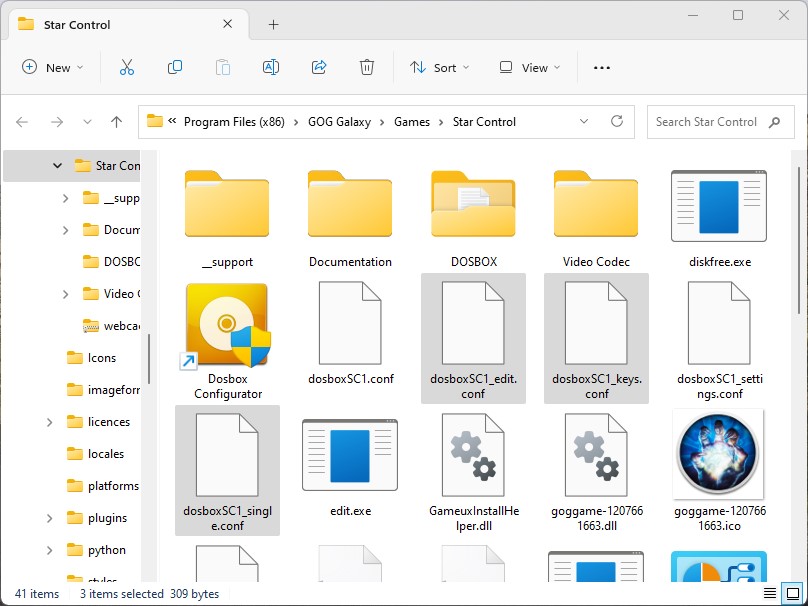Open DOSBOX folder in navigation tree

pos(111,262)
